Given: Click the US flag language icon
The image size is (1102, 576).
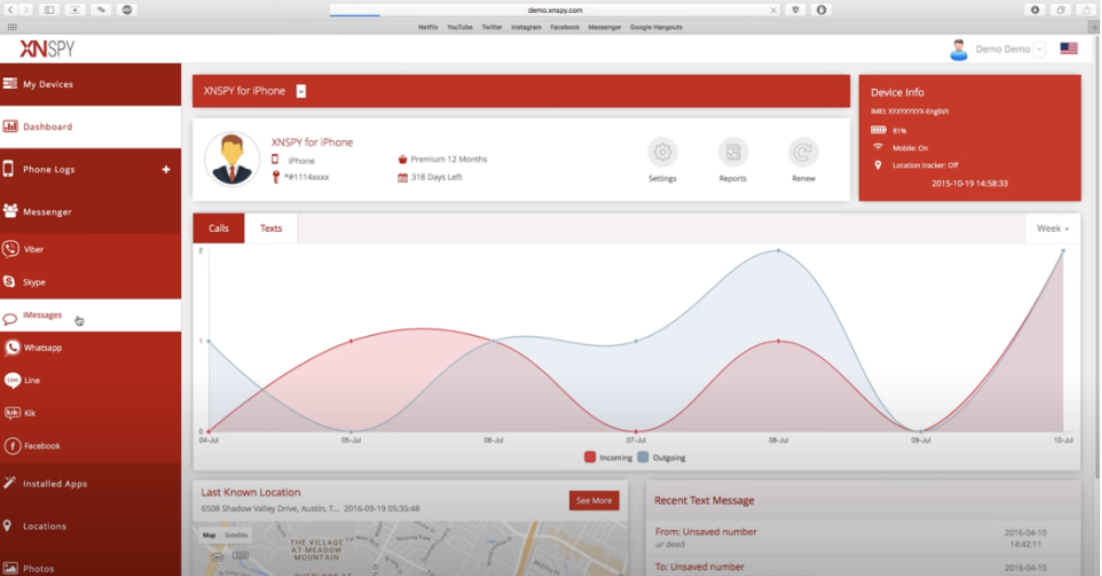Looking at the screenshot, I should click(x=1069, y=48).
